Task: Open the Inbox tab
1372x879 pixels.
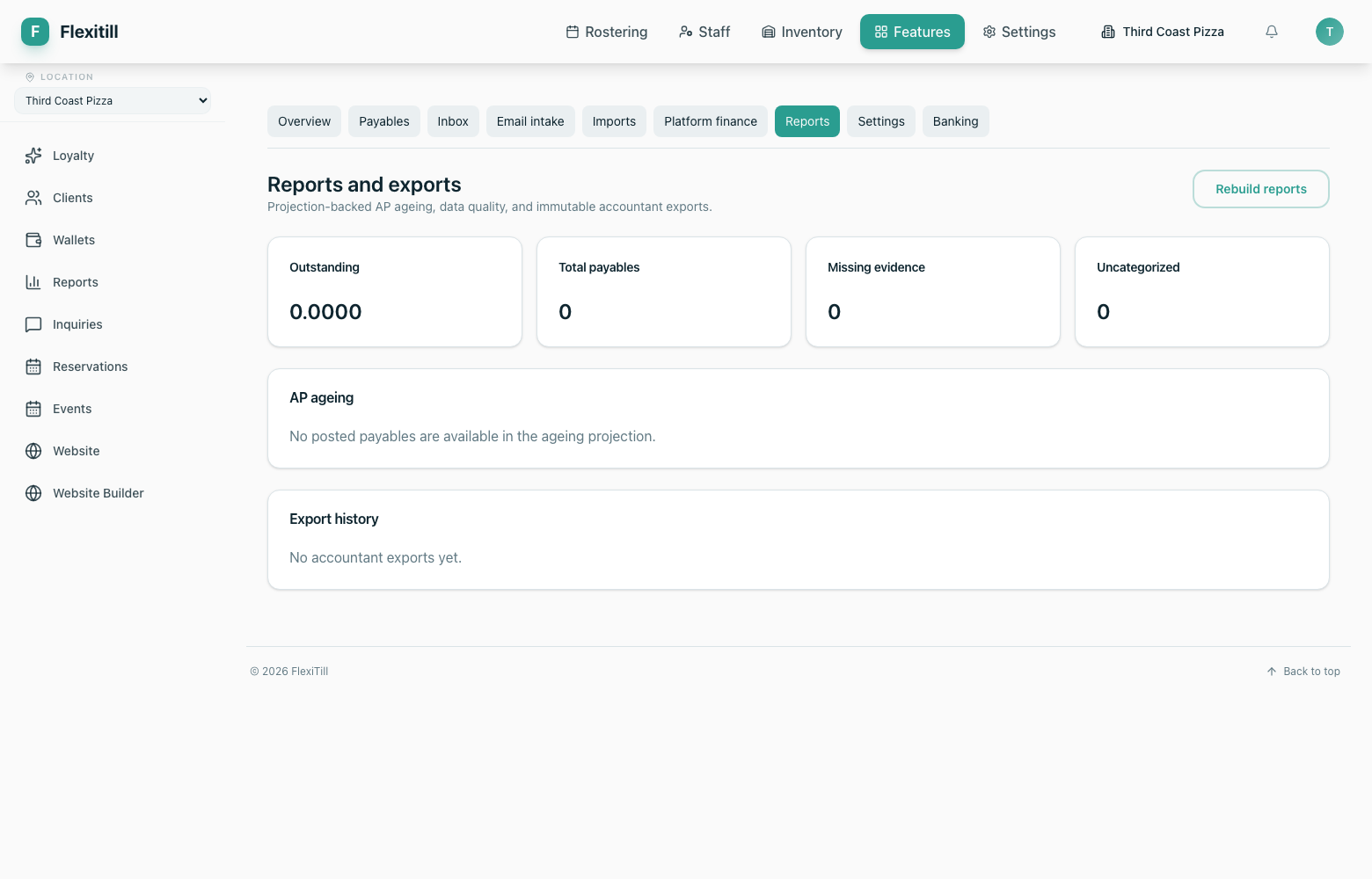Action: [453, 121]
